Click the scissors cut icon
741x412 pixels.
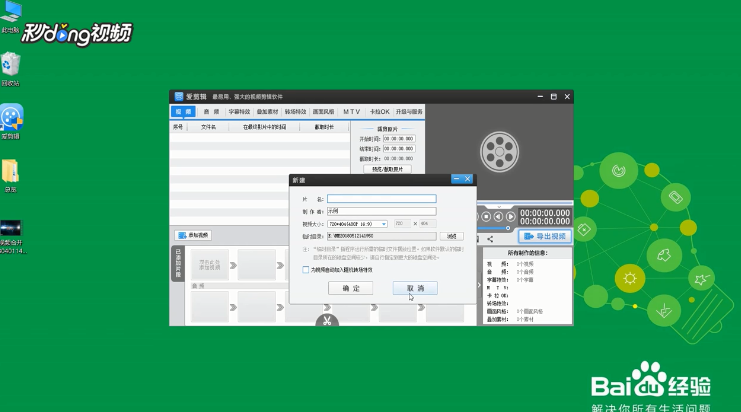pyautogui.click(x=327, y=320)
